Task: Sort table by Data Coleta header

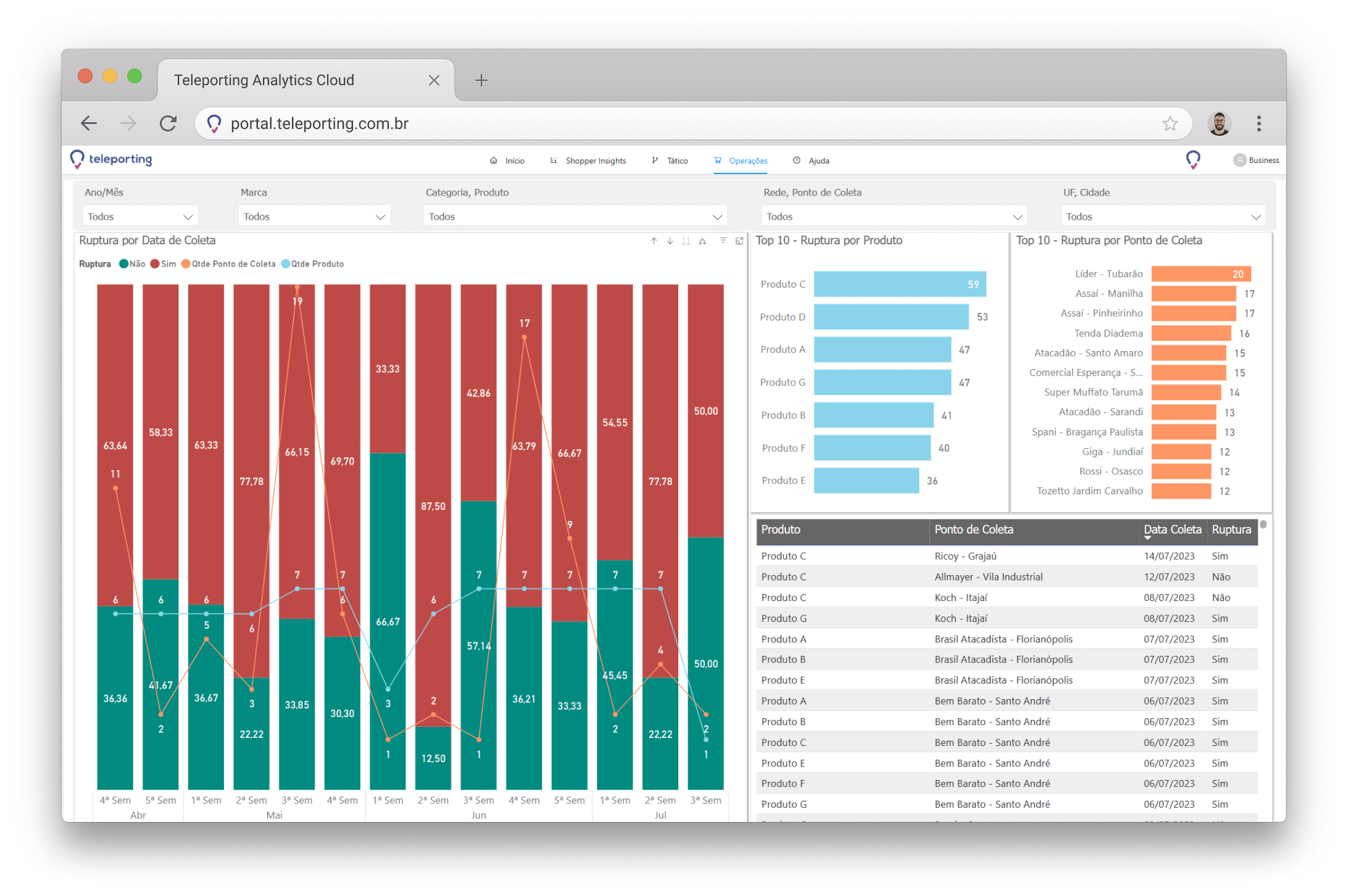Action: (x=1171, y=529)
